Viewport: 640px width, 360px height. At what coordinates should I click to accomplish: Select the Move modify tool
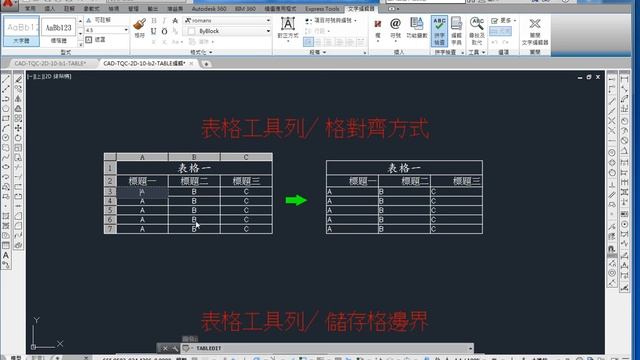point(18,128)
